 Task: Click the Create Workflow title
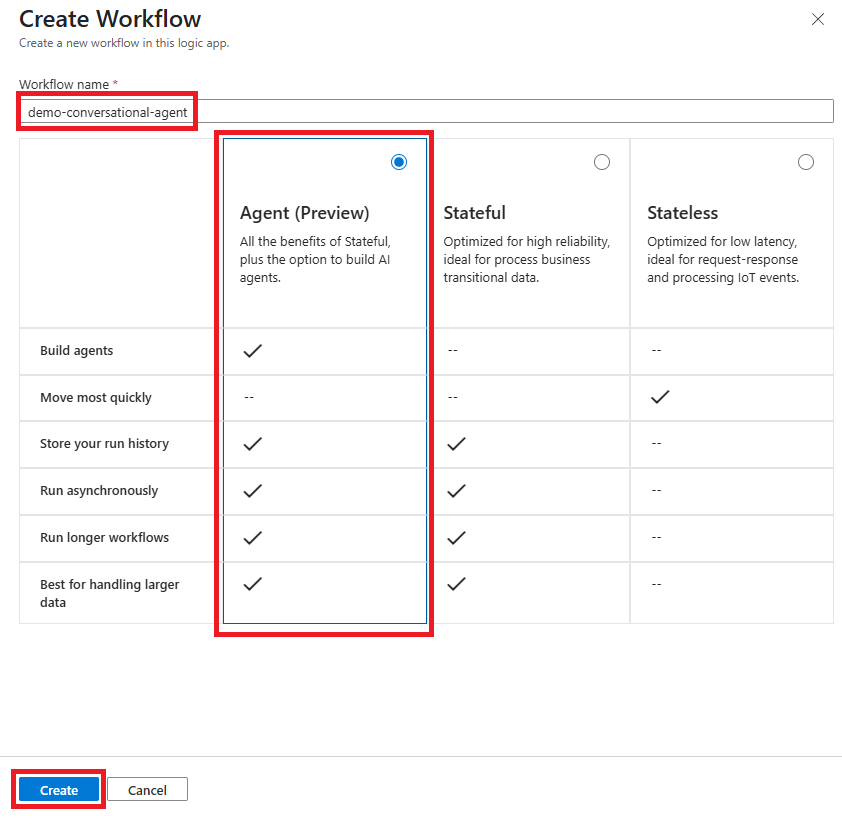[110, 19]
